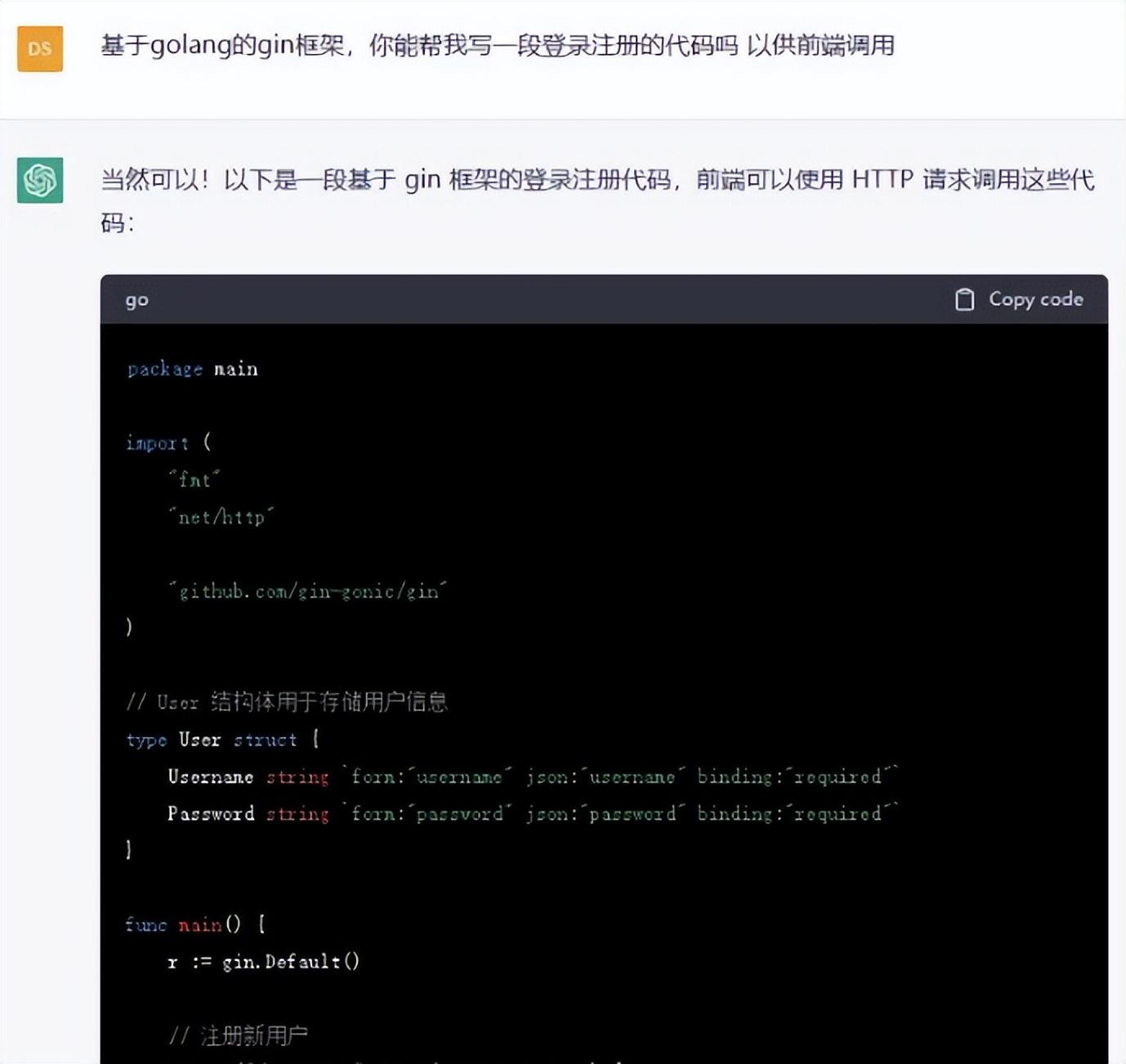Select the github.com/gin-gonic/gin import path
1126x1064 pixels.
[x=308, y=591]
